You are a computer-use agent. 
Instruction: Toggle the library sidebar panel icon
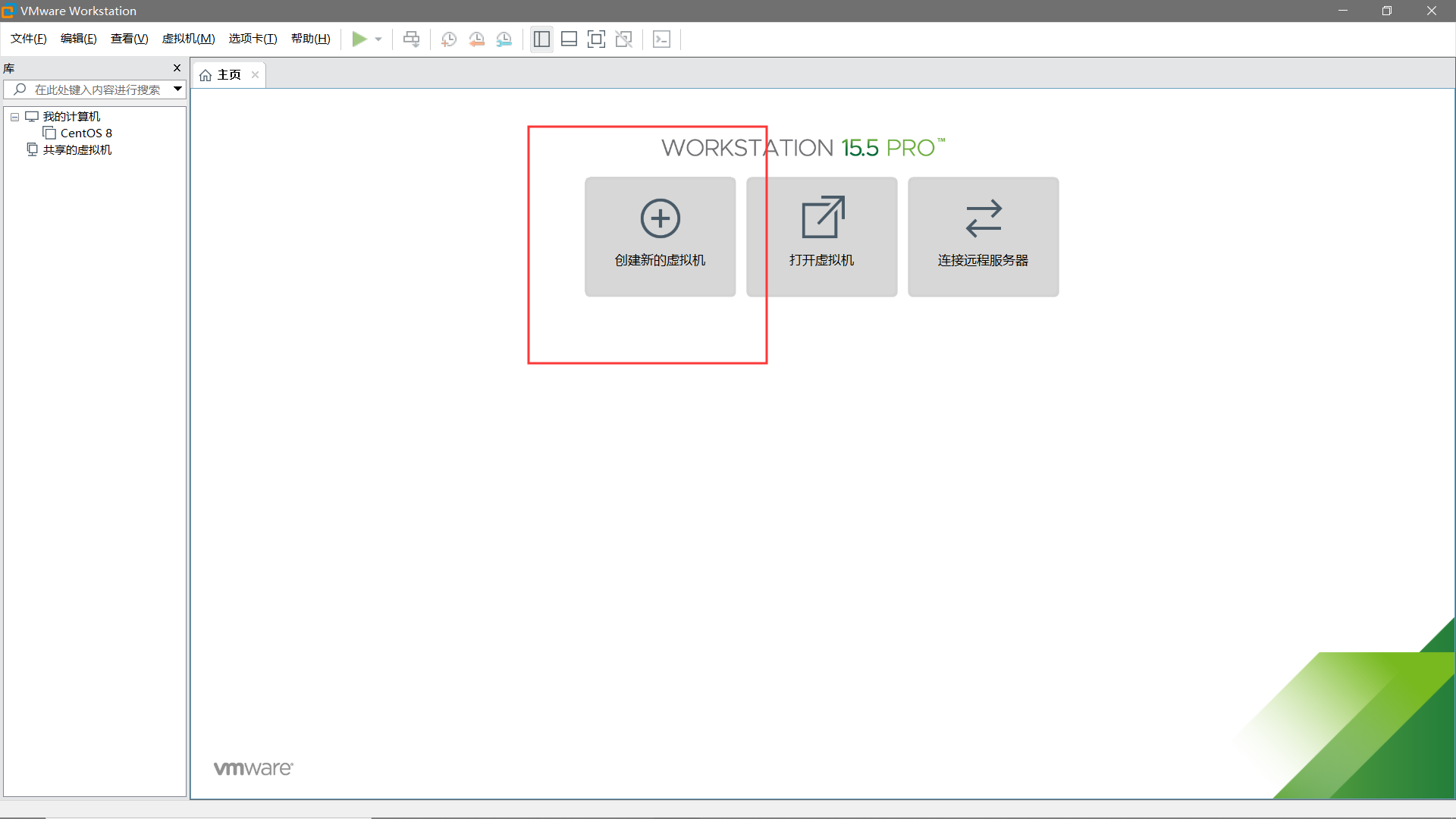[541, 39]
